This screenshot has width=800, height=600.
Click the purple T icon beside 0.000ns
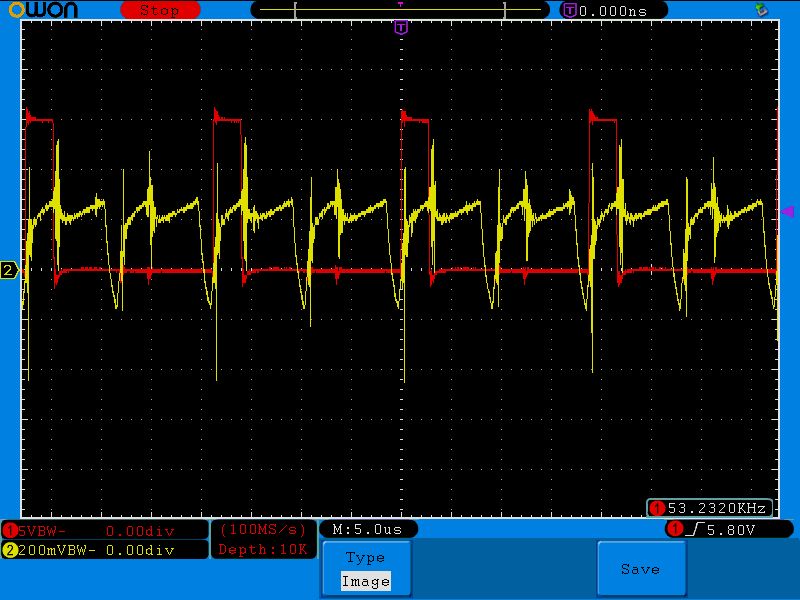569,10
